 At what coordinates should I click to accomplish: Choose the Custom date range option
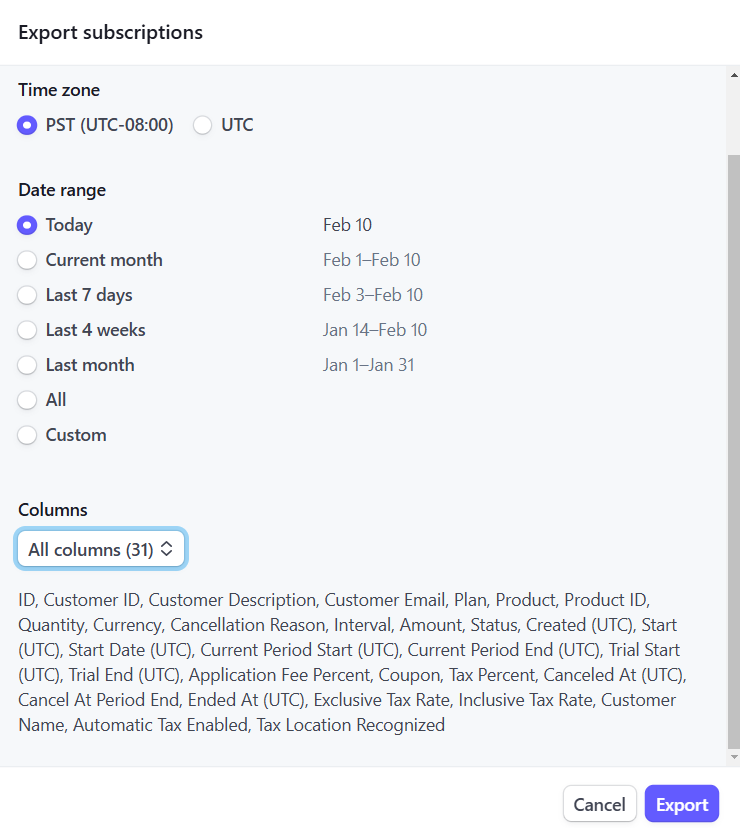[27, 435]
